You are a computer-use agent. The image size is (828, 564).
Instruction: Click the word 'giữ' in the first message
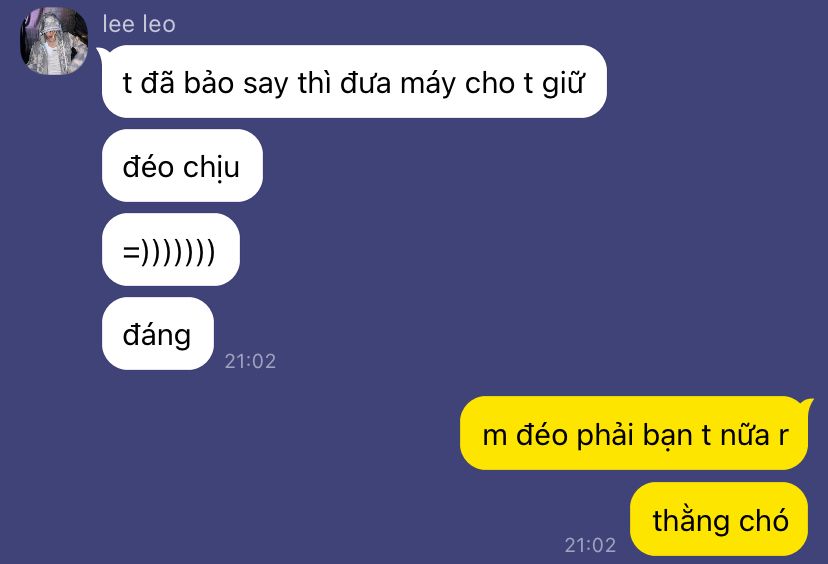tap(563, 83)
